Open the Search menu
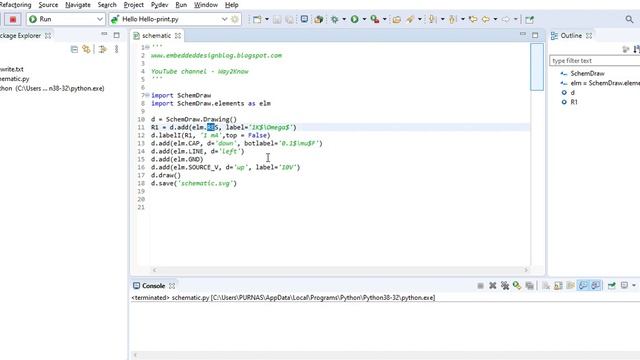The image size is (640, 360). click(107, 5)
